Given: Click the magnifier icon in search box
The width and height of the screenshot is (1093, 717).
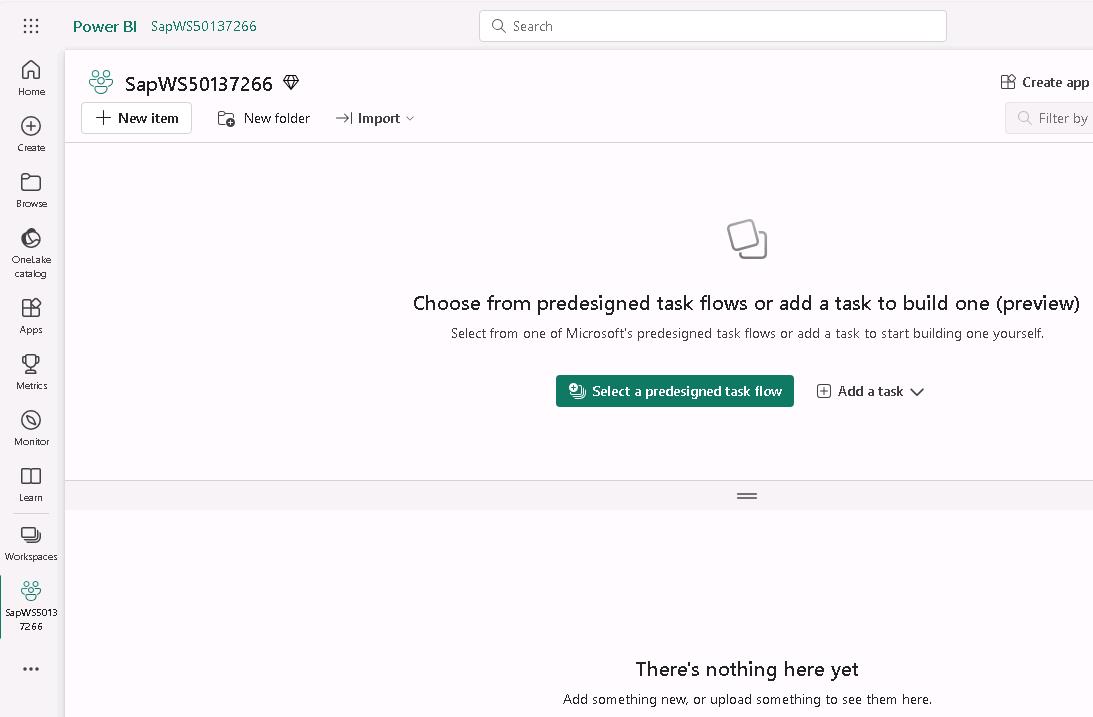Looking at the screenshot, I should click(498, 26).
